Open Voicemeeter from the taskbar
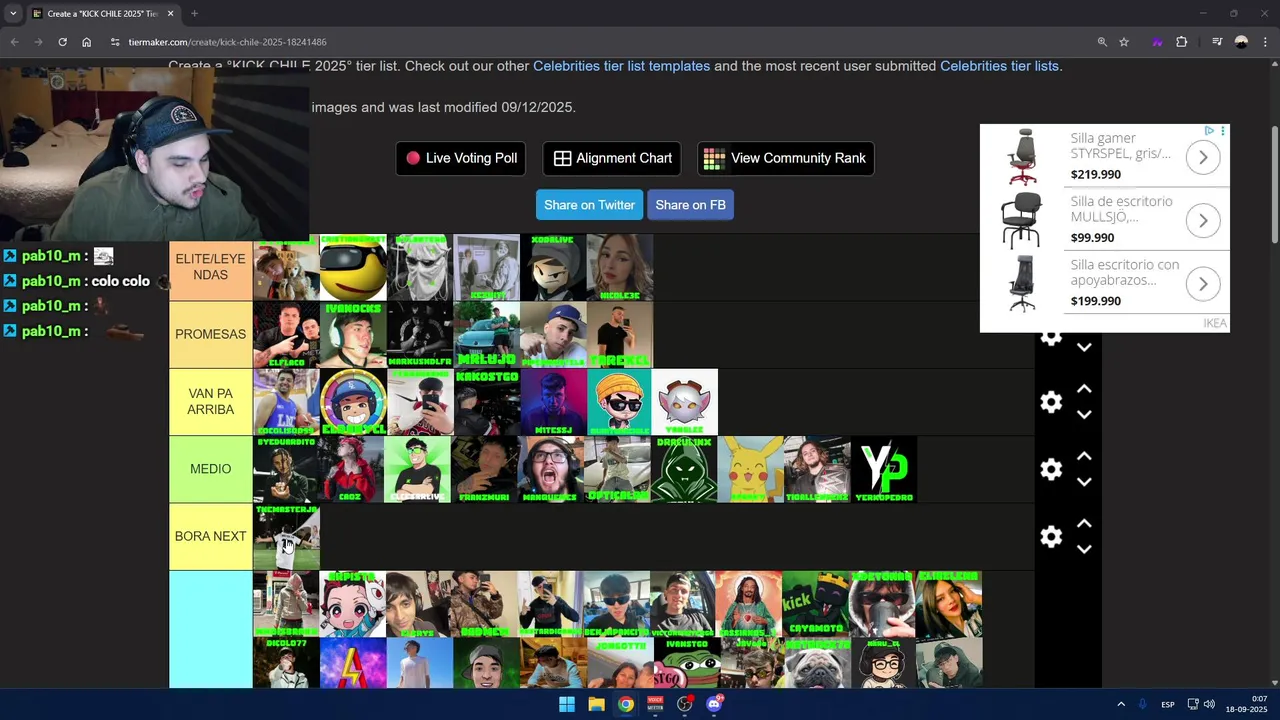The image size is (1280, 720). [x=655, y=704]
